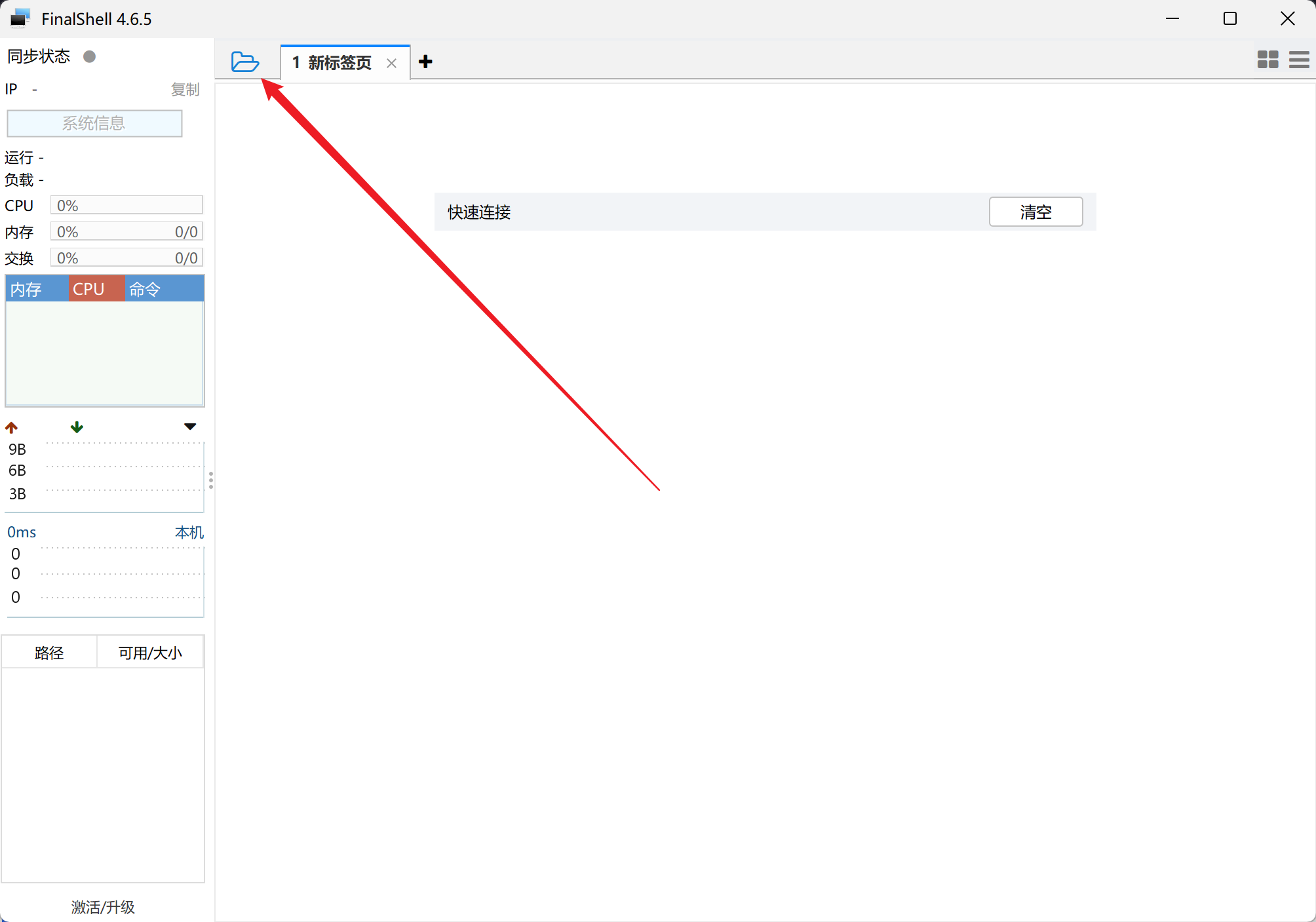Click the FinalShell app logo icon
Image resolution: width=1316 pixels, height=922 pixels.
click(20, 18)
